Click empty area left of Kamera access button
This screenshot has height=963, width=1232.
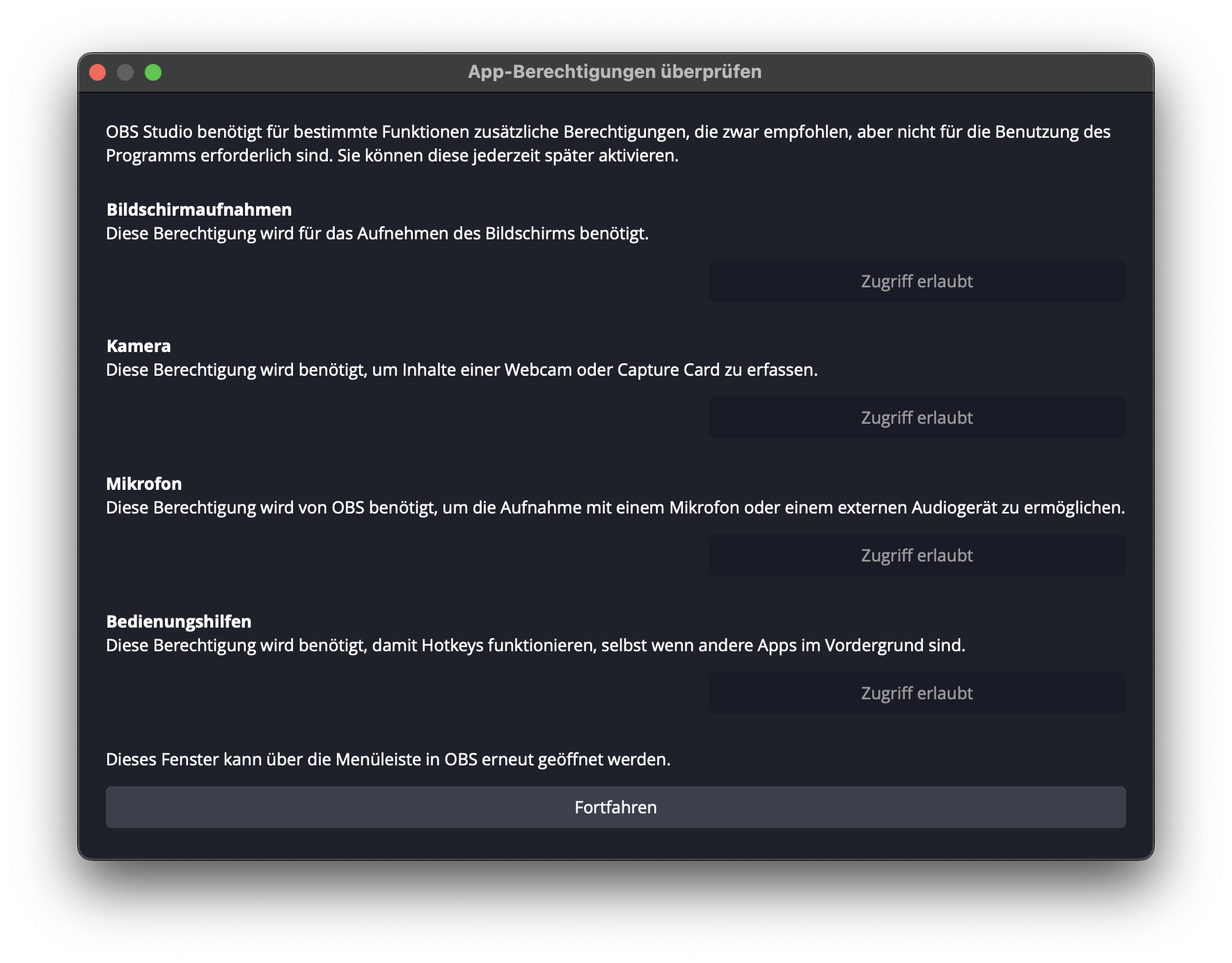click(x=404, y=417)
